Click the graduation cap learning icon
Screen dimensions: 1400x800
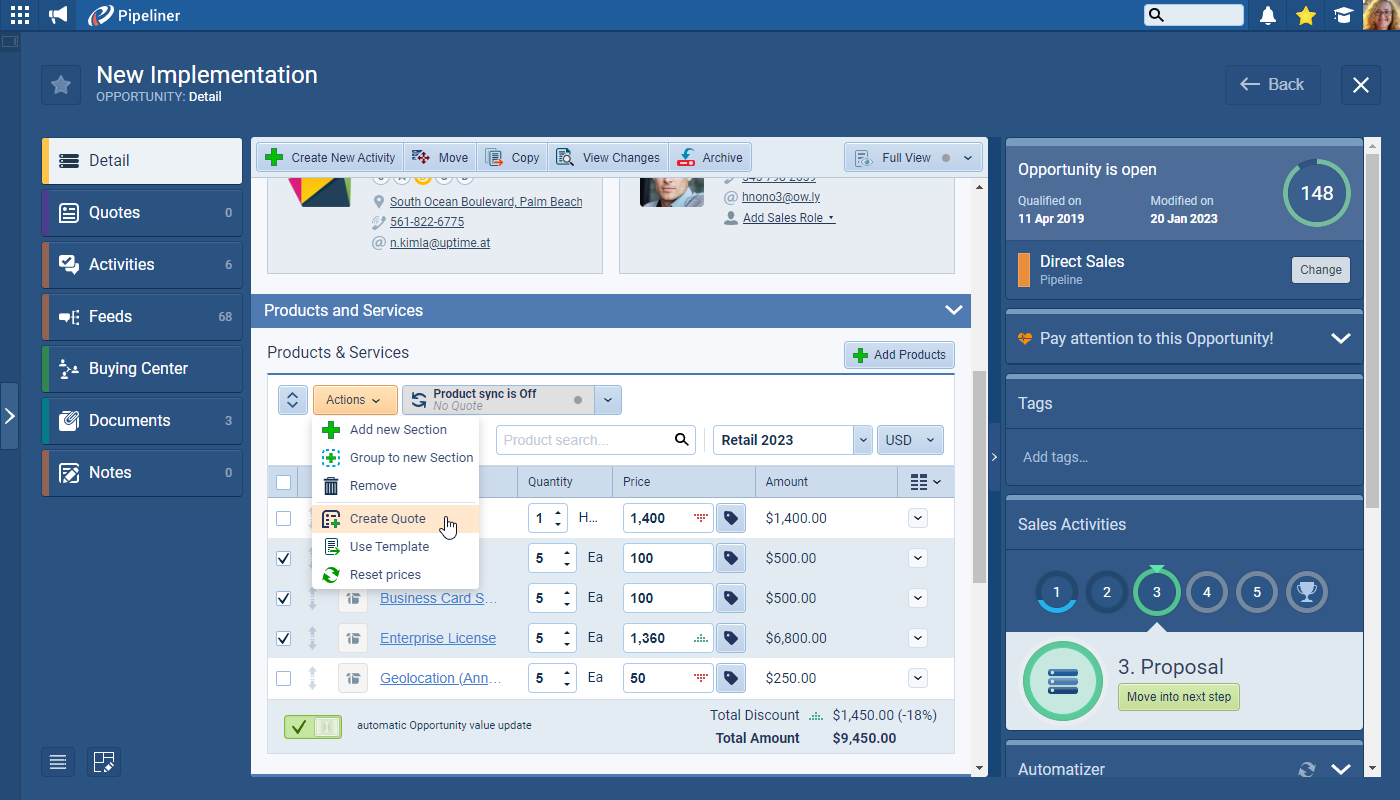pyautogui.click(x=1343, y=15)
